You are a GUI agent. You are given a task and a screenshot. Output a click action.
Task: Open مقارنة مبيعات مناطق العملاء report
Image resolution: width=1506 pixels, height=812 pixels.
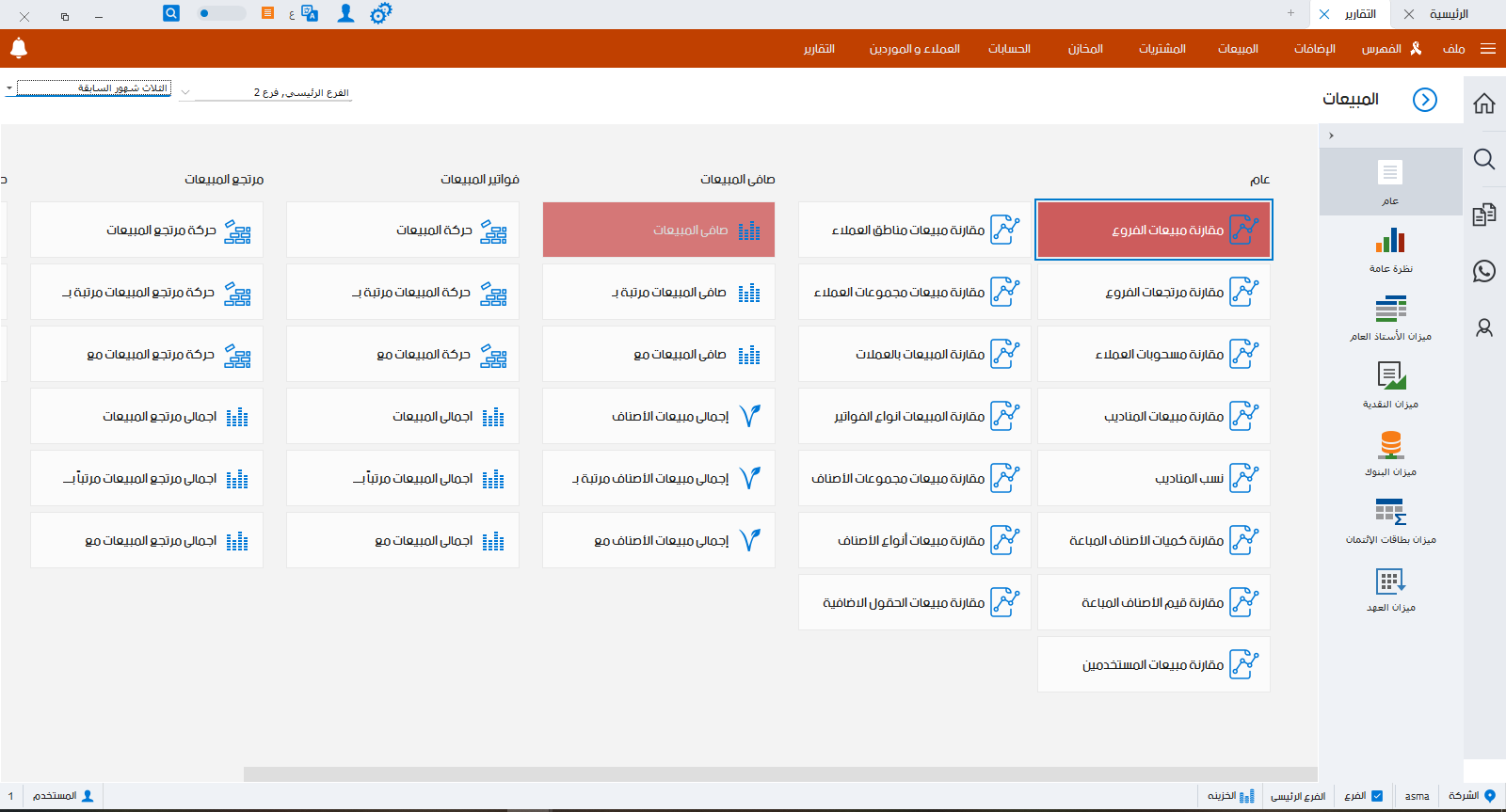click(915, 230)
